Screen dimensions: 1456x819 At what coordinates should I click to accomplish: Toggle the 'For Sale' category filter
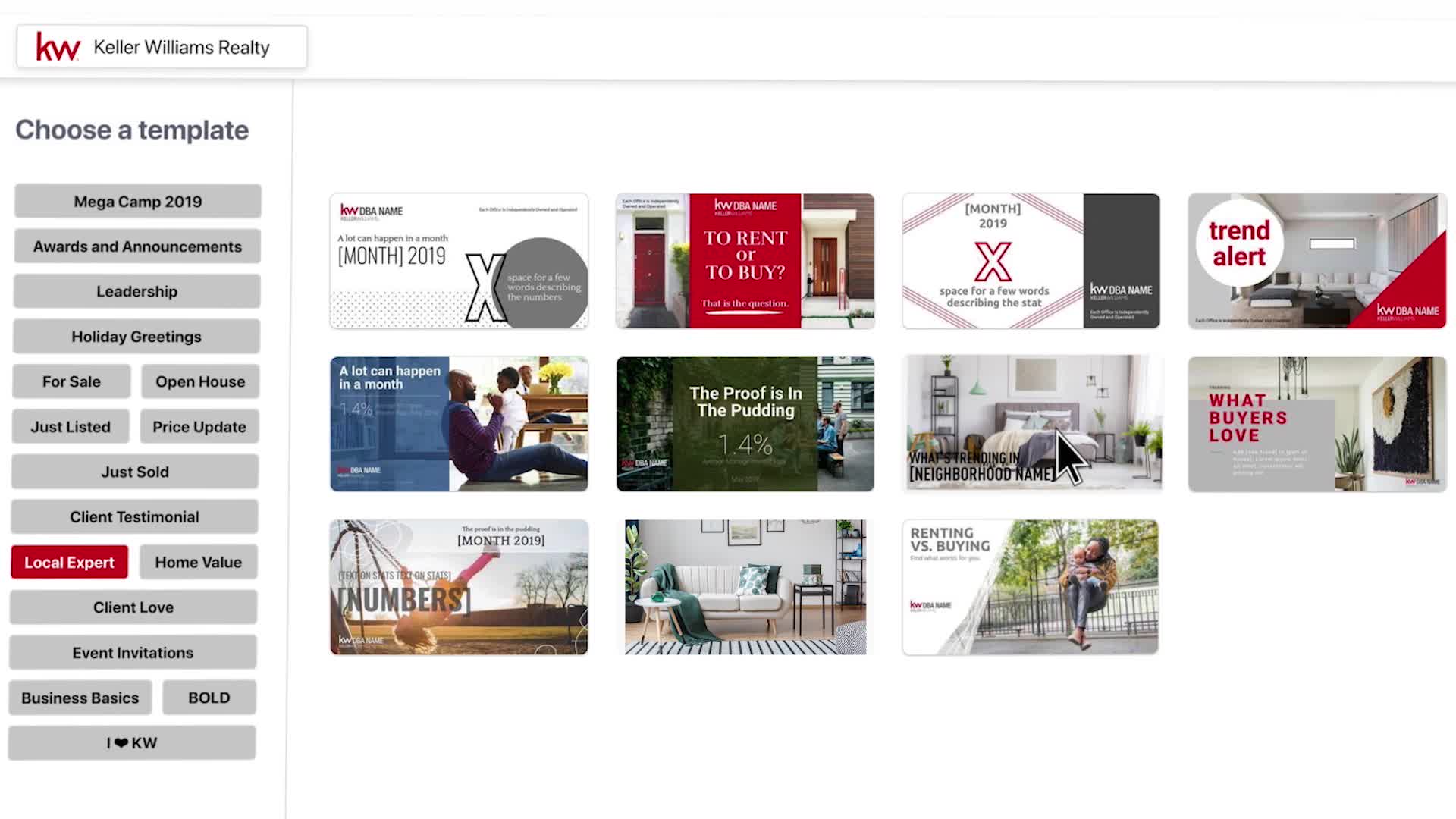click(x=71, y=381)
